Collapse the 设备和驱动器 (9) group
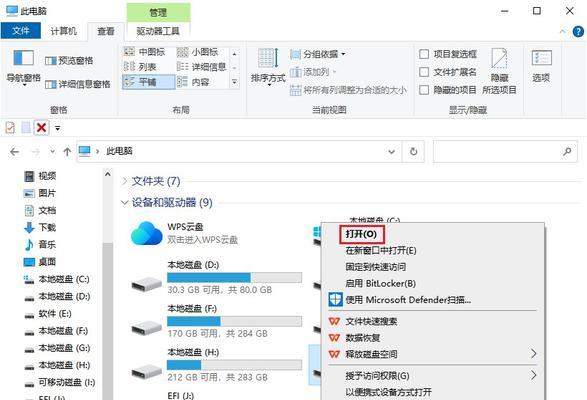 125,203
